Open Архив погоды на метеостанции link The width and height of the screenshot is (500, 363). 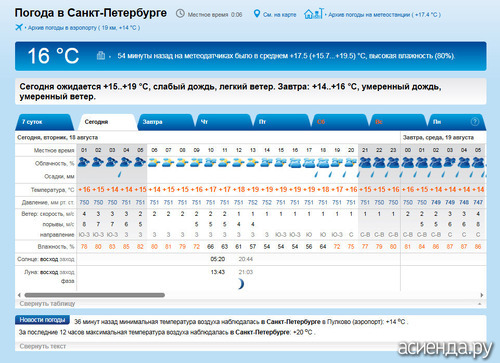[x=384, y=15]
